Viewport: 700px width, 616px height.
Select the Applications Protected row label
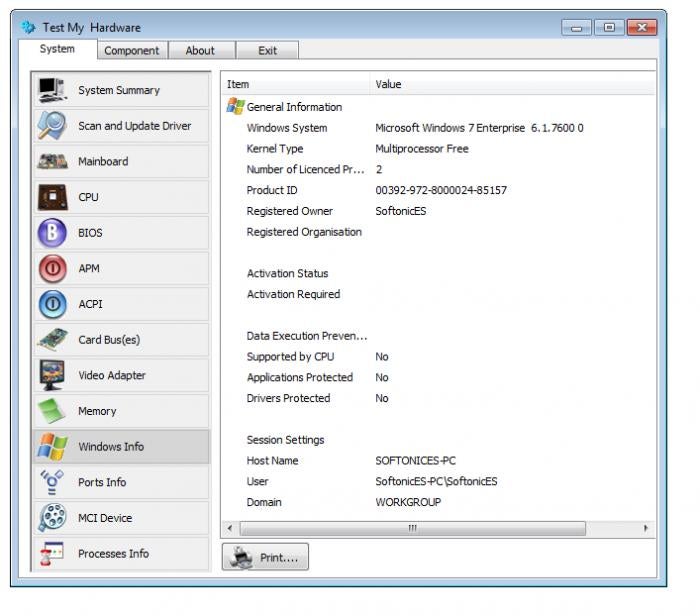[x=300, y=378]
